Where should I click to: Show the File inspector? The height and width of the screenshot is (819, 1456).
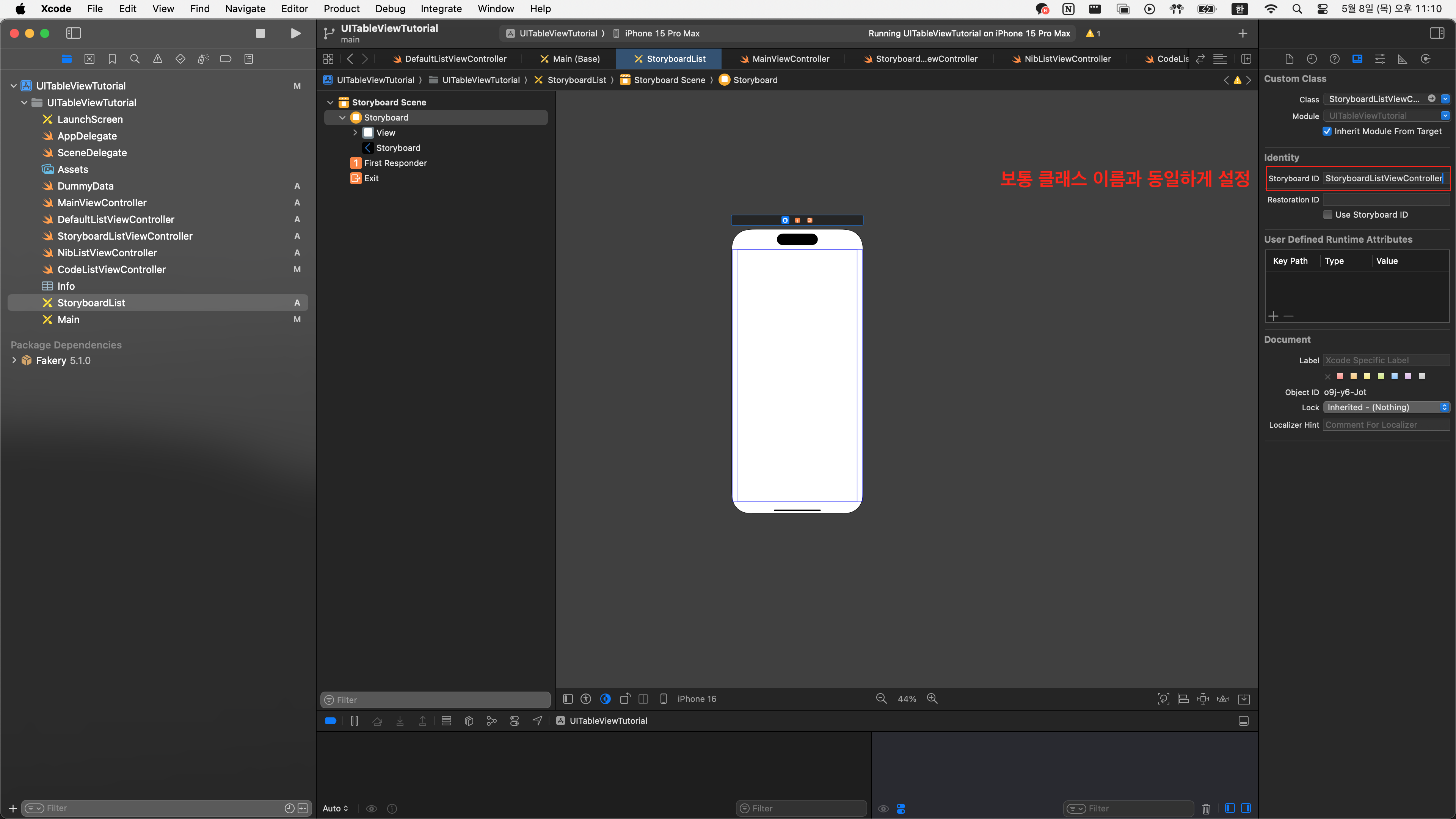click(x=1289, y=59)
